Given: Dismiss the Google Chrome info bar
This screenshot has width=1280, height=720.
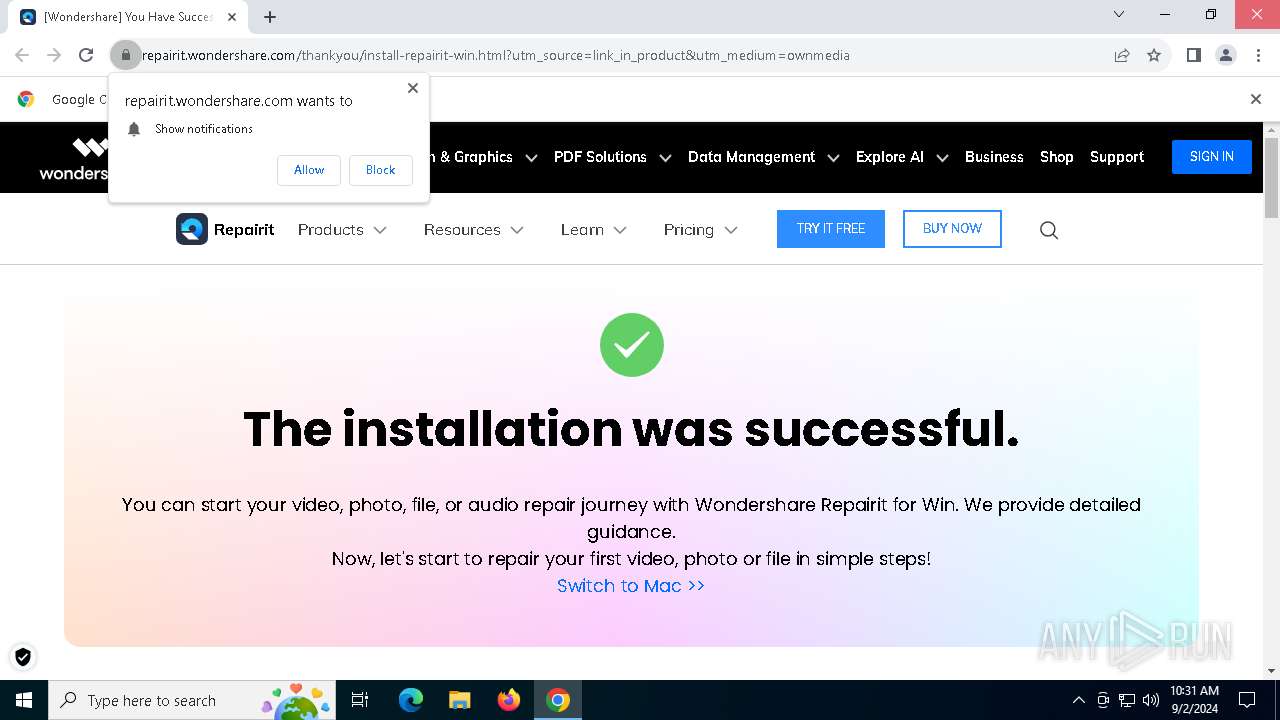Looking at the screenshot, I should click(1256, 99).
